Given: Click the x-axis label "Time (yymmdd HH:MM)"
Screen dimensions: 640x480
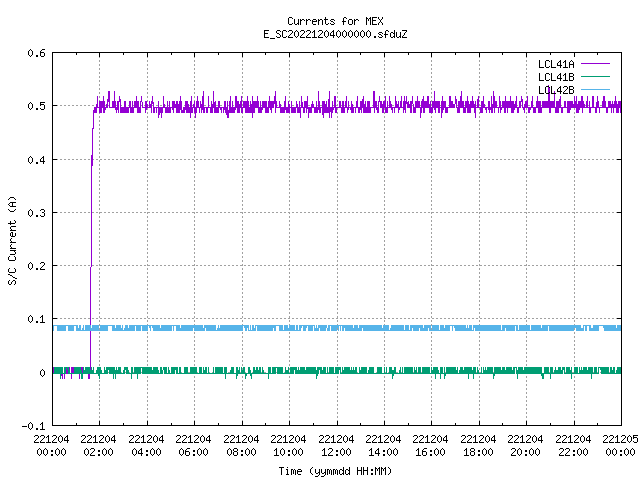Looking at the screenshot, I should pos(335,471).
